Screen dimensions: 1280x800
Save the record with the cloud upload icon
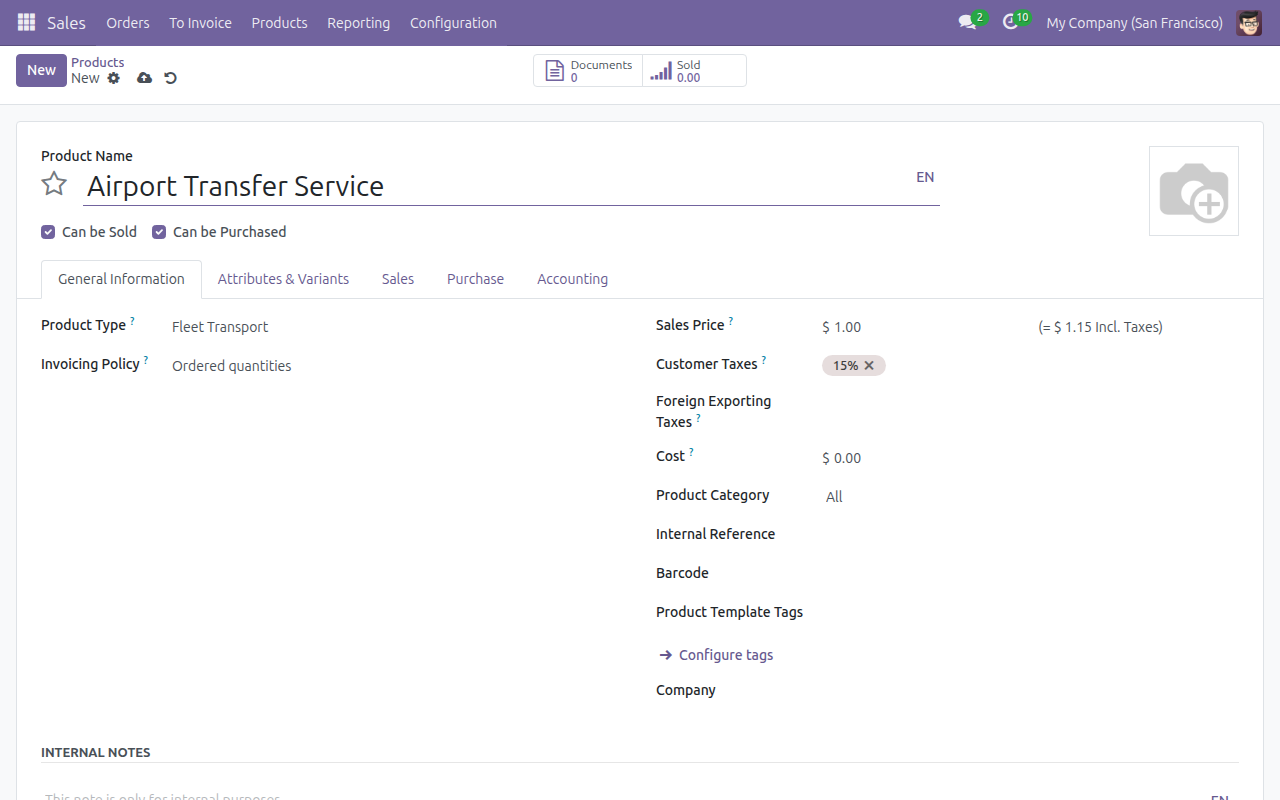pos(144,78)
